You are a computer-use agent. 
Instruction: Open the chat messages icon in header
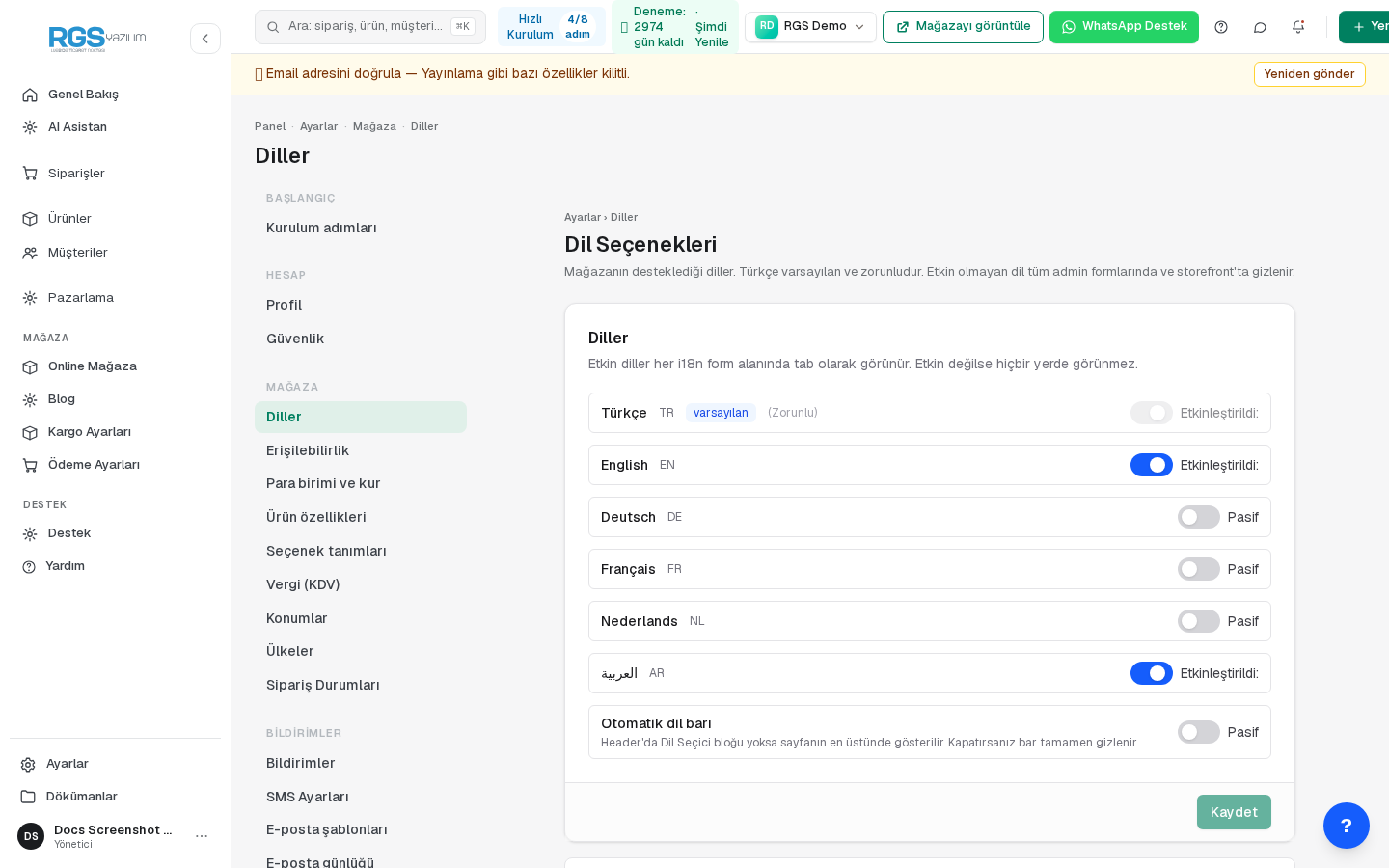1260,27
